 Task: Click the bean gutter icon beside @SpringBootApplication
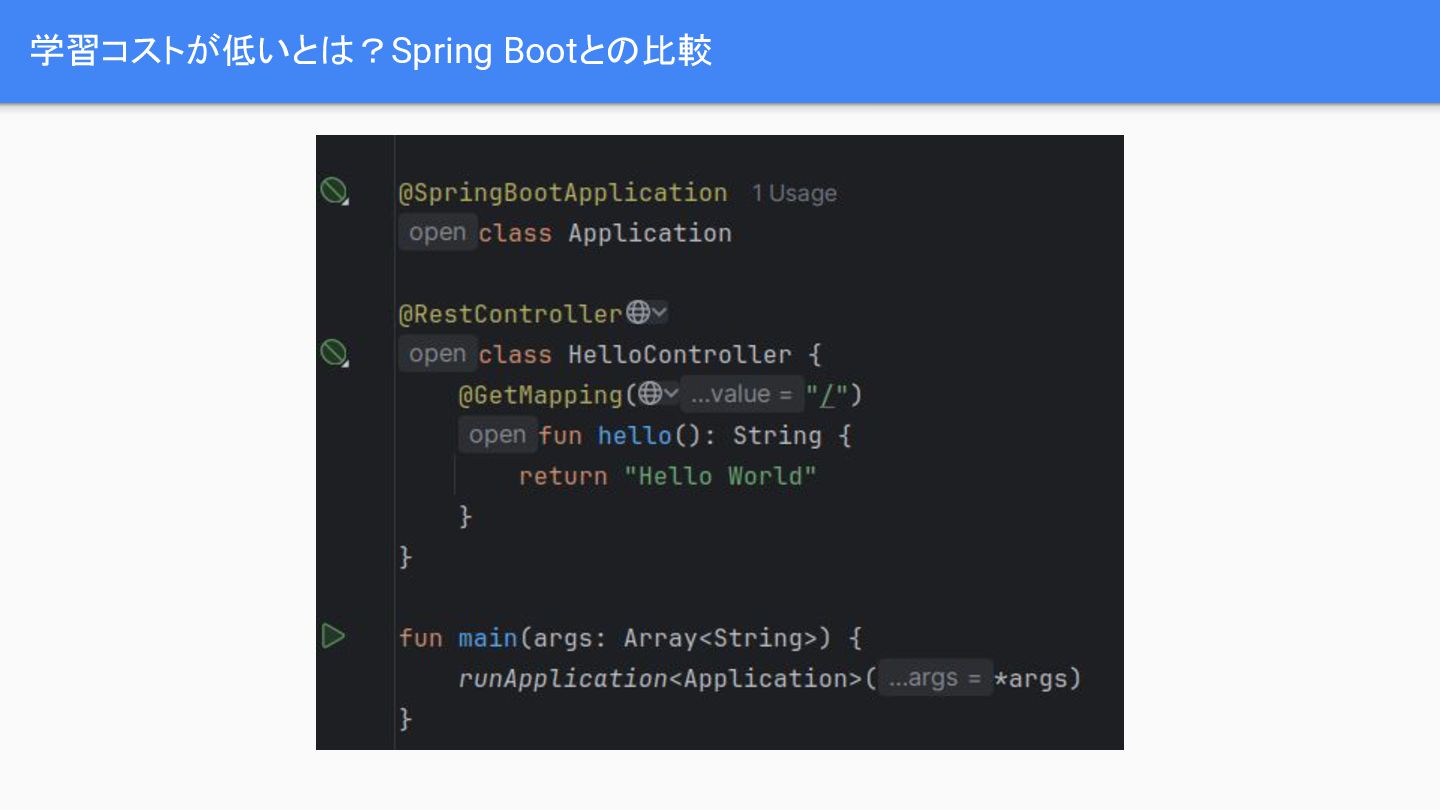(x=333, y=190)
